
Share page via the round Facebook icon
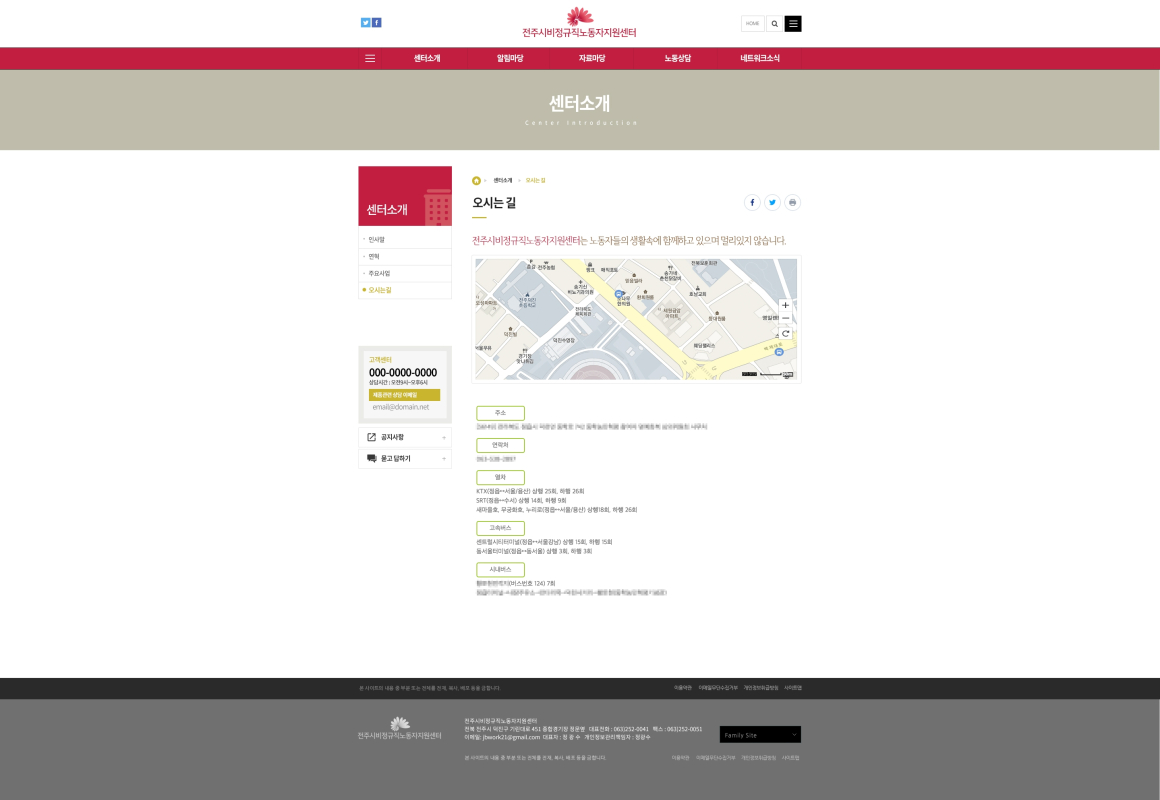coord(752,202)
